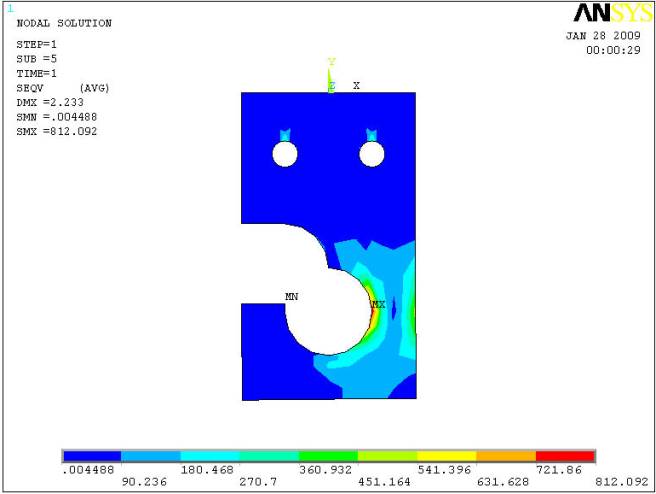Click the SMX =812.092 value
Viewport: 656px width, 494px height.
tap(56, 131)
